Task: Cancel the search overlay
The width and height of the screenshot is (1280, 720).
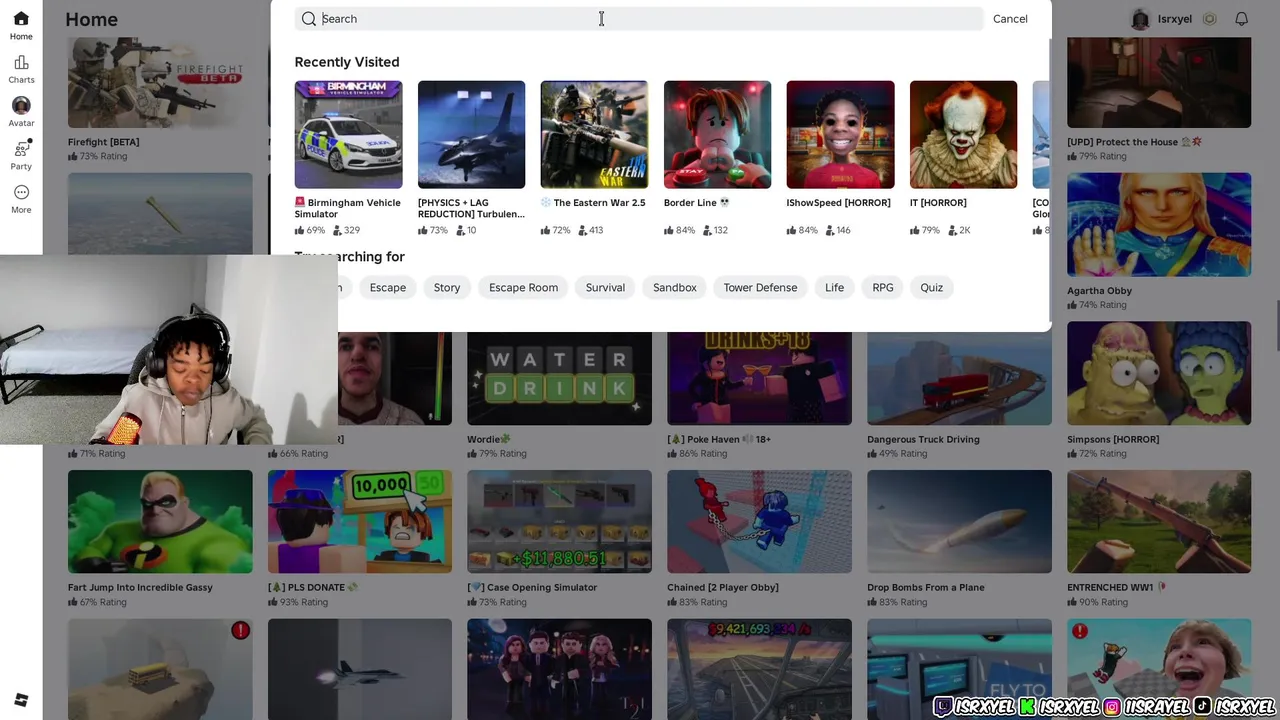Action: pos(1010,19)
